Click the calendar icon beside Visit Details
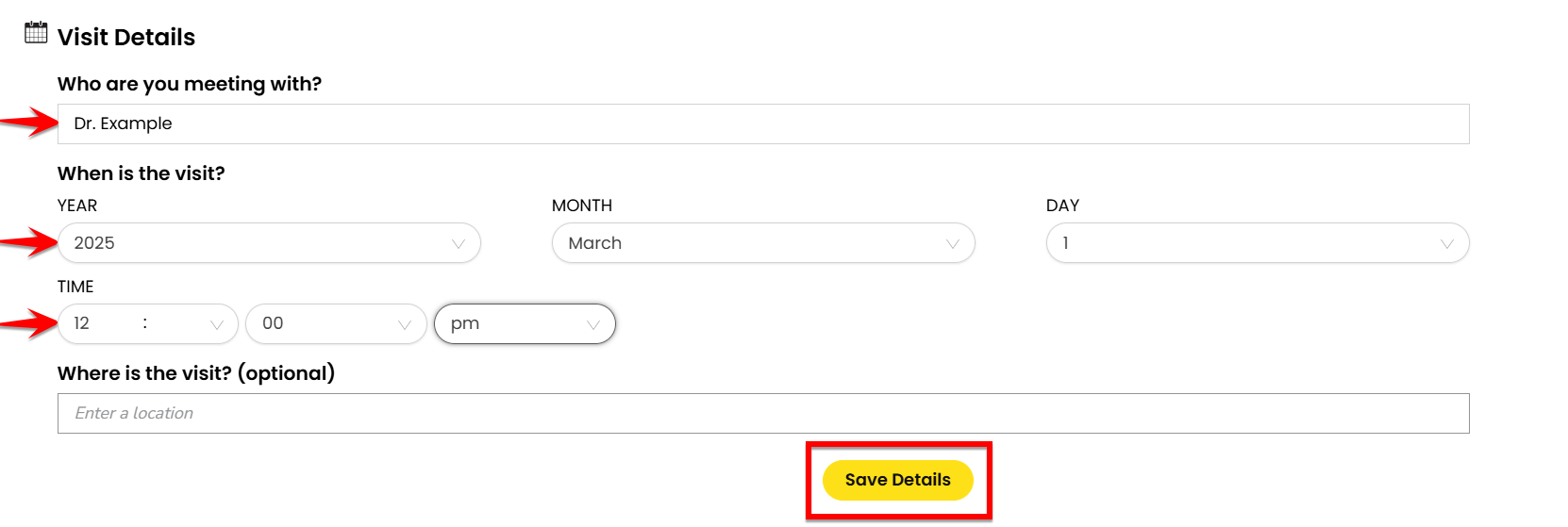This screenshot has height=527, width=1568. click(36, 32)
